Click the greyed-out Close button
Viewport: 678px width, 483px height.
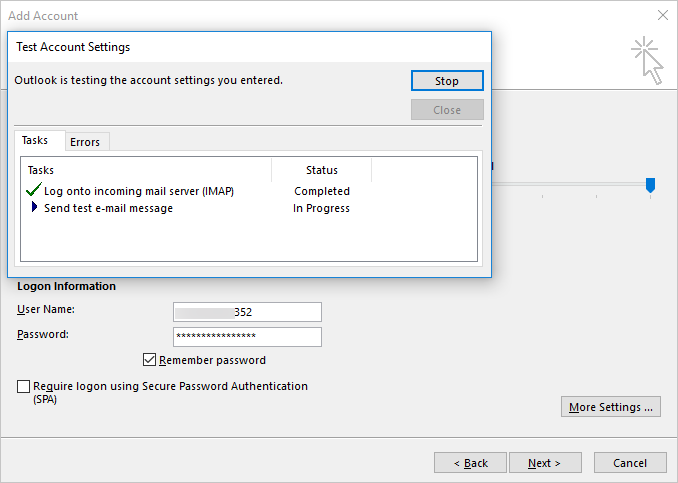tap(447, 110)
